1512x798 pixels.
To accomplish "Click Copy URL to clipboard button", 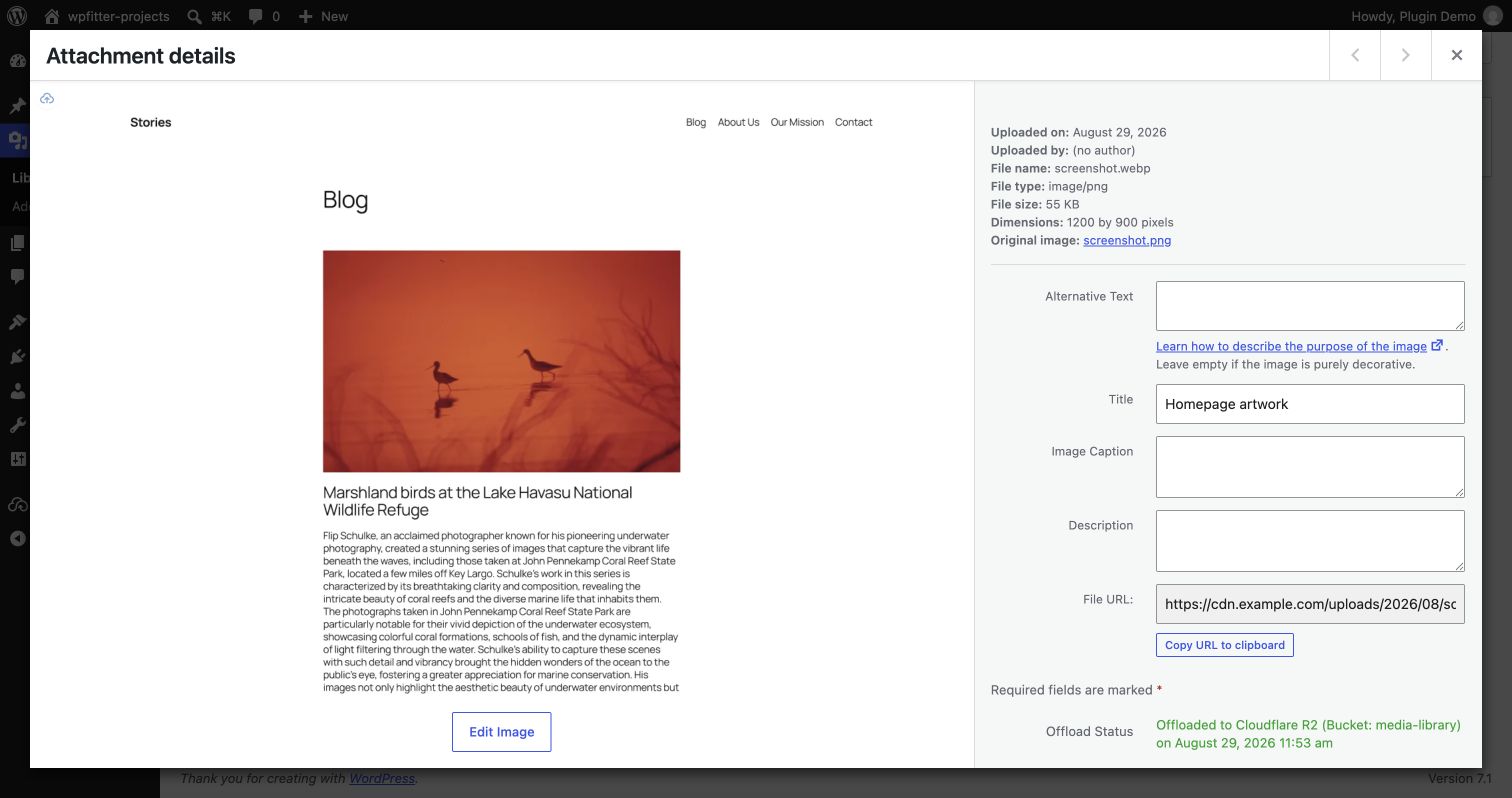I will tap(1225, 645).
